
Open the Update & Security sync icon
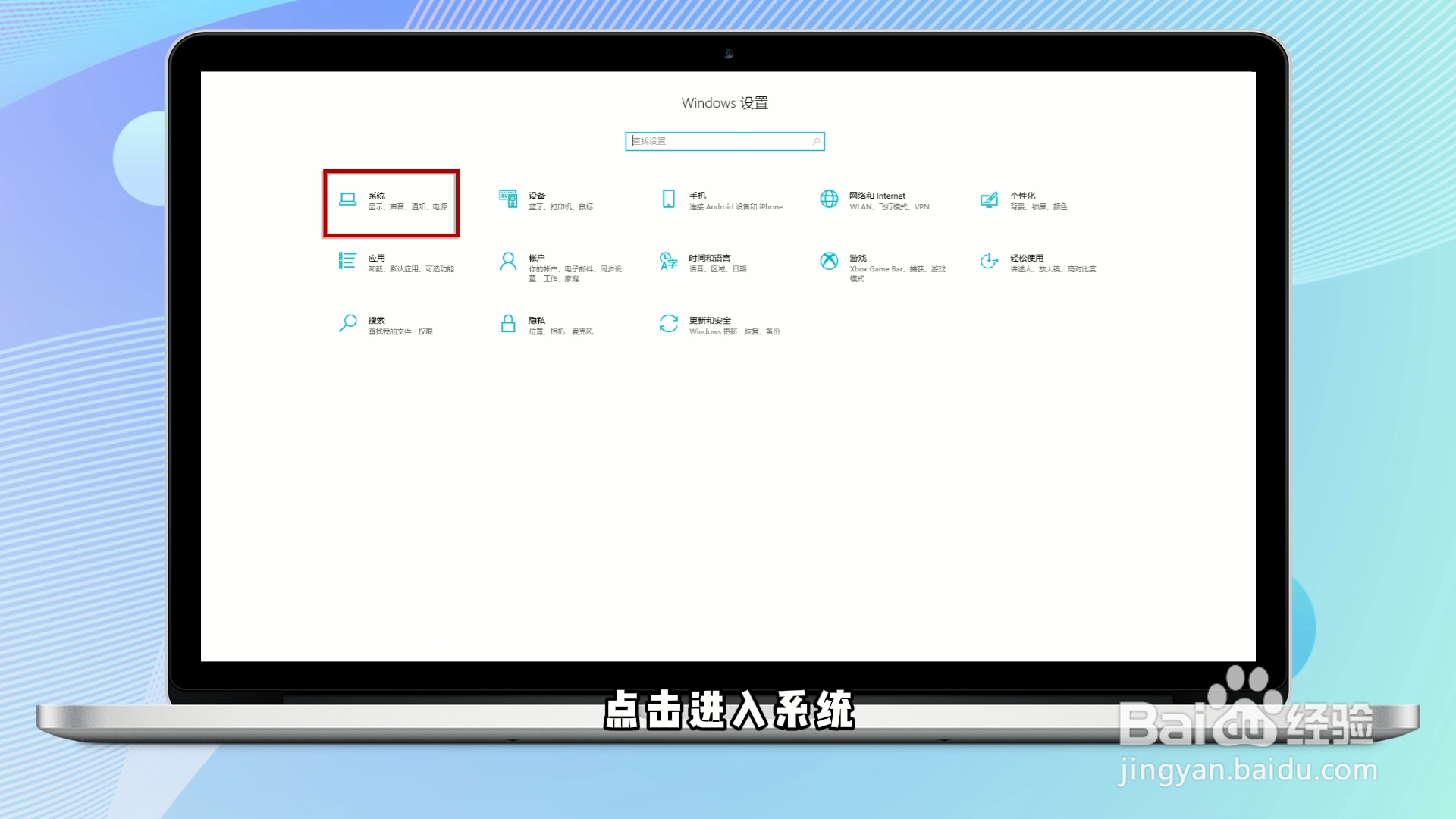(x=668, y=324)
